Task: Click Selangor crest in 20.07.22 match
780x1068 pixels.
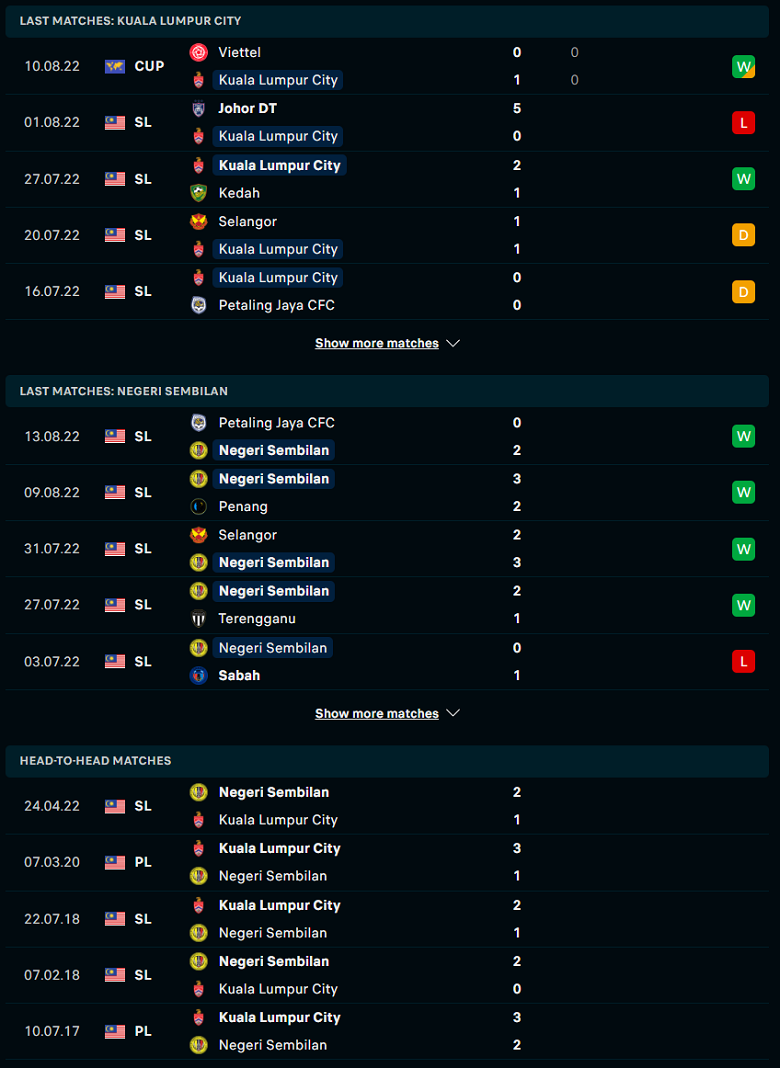Action: (x=199, y=221)
